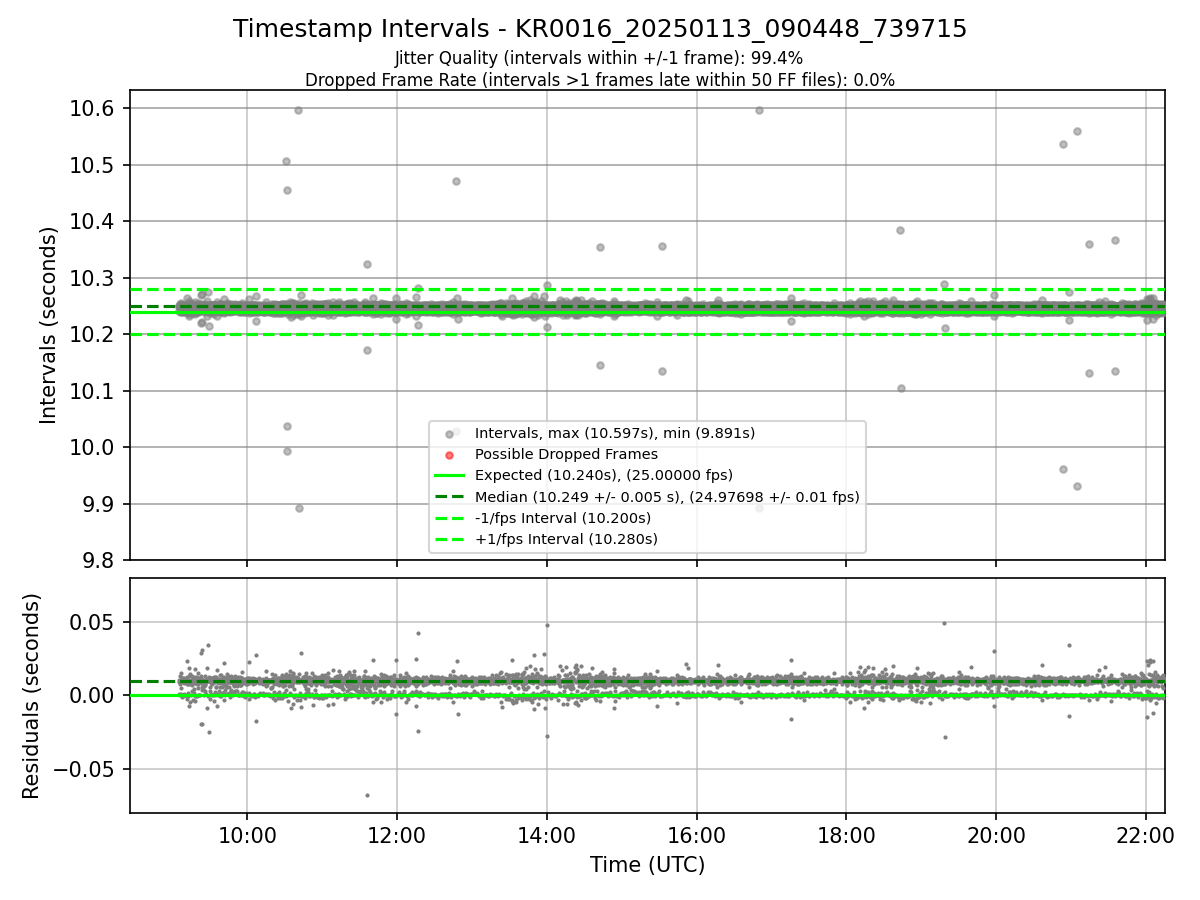Click the 12:00 time tick label
This screenshot has height=900, width=1200.
tap(397, 836)
